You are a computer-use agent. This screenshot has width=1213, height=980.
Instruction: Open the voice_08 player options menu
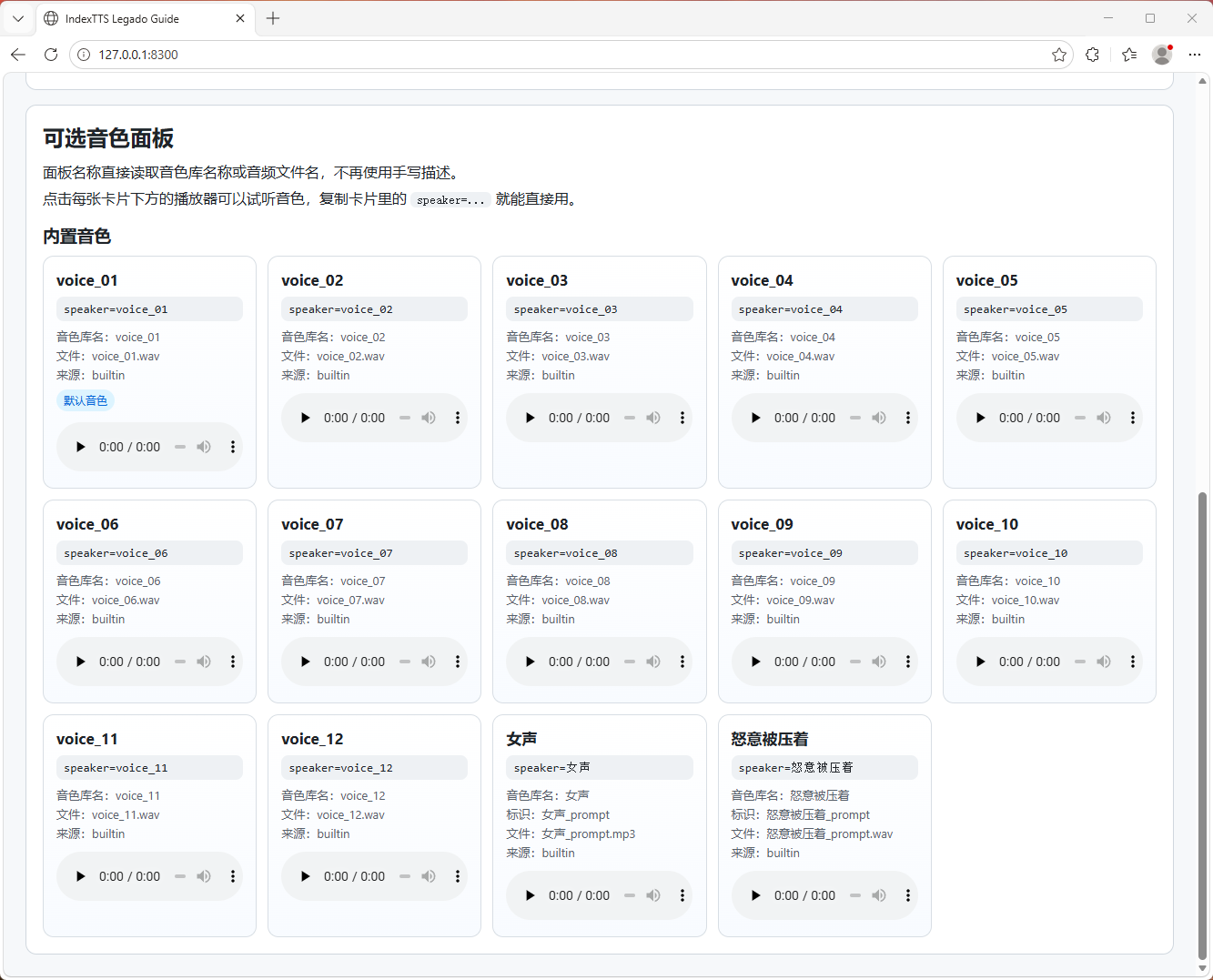point(682,662)
